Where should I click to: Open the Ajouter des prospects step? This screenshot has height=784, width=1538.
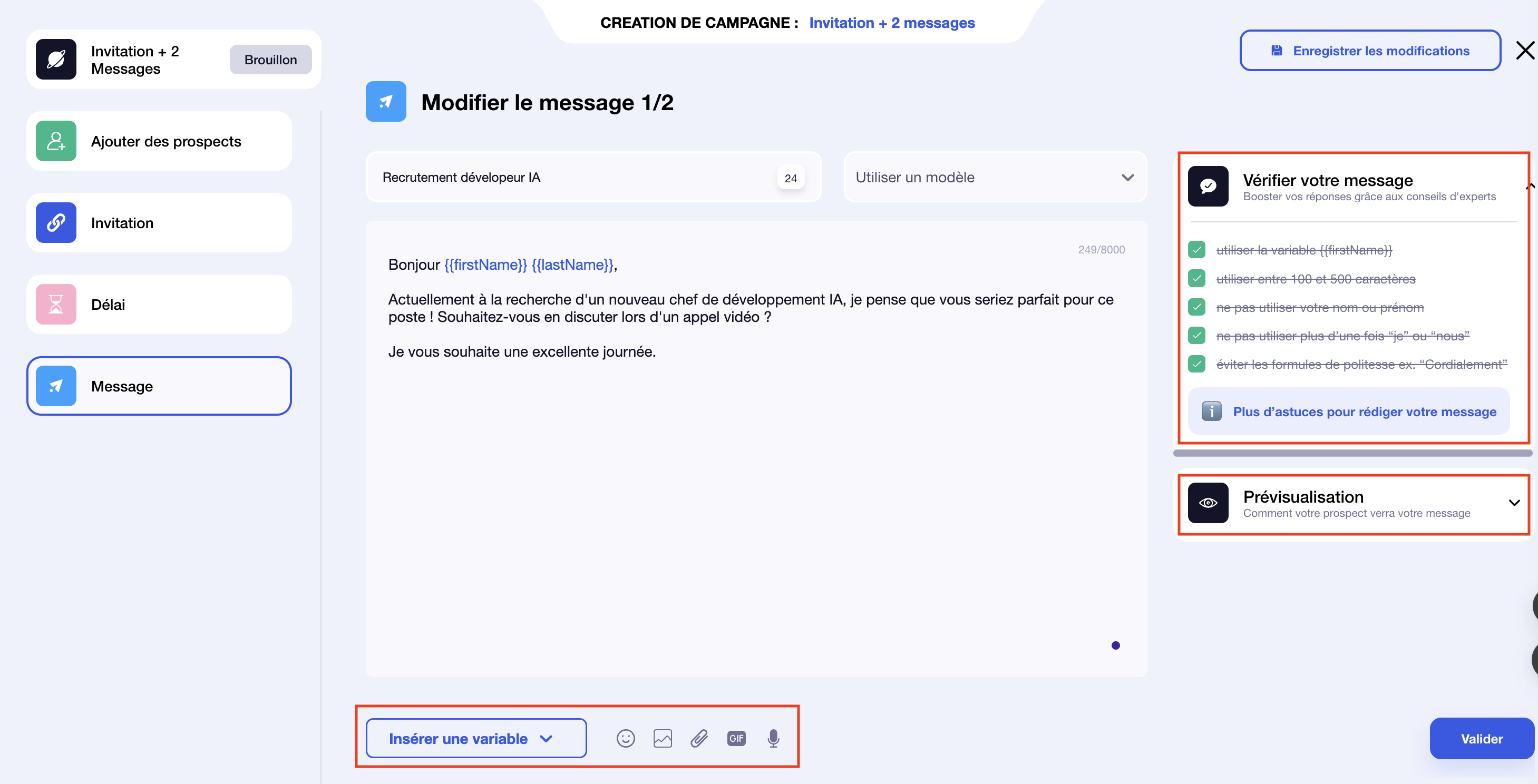click(x=159, y=141)
